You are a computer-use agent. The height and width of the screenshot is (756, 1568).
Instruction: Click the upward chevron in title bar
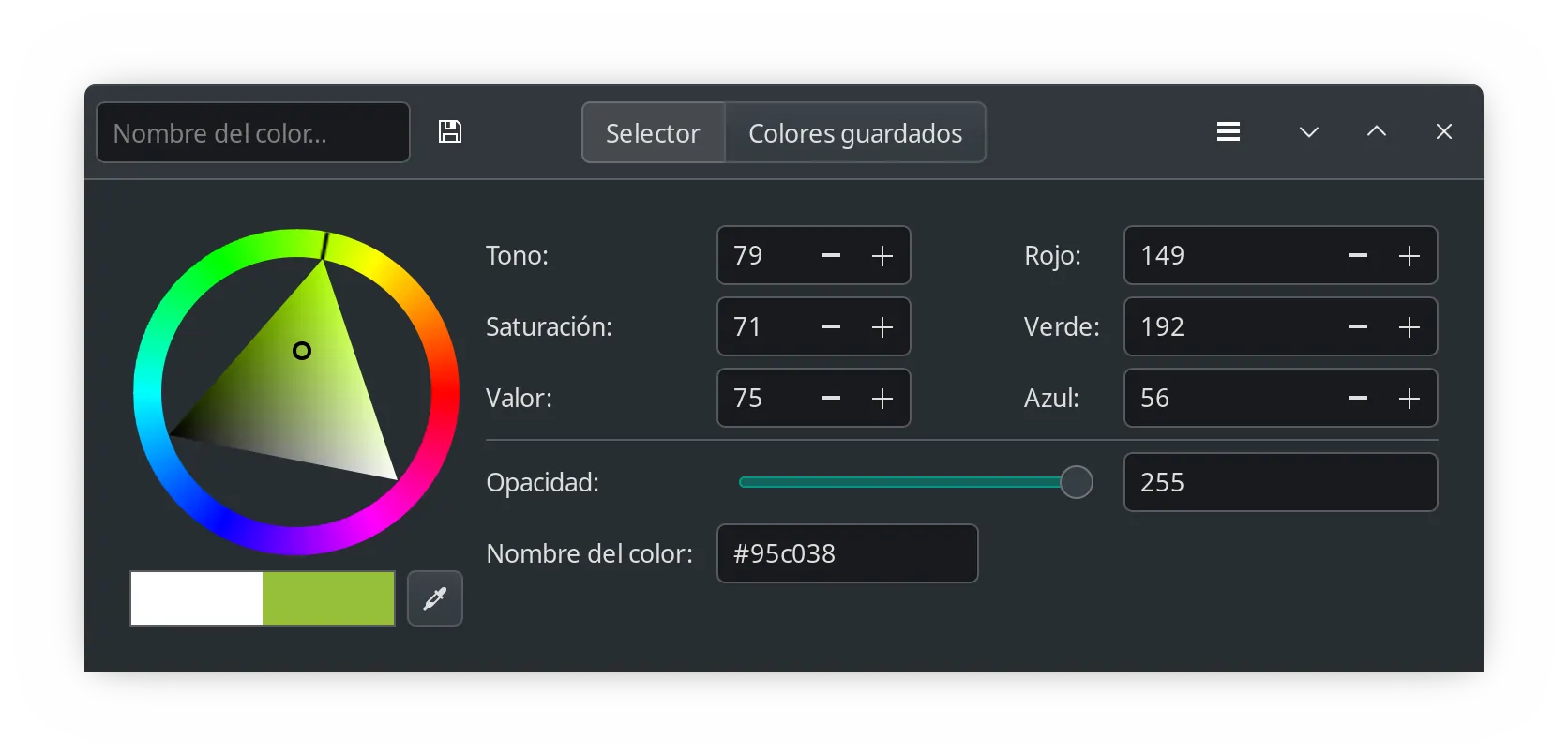pyautogui.click(x=1377, y=132)
